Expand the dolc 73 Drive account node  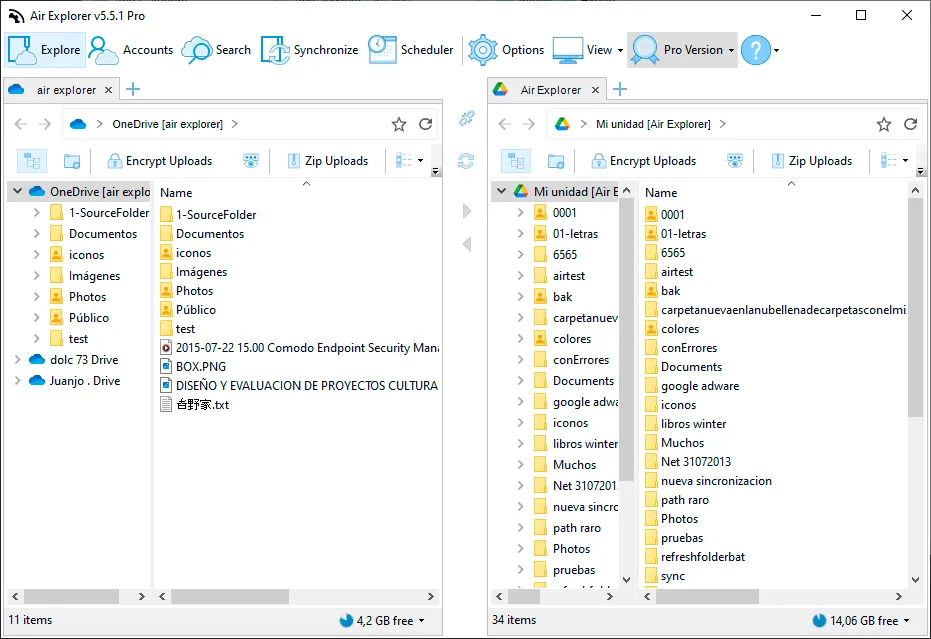coord(18,359)
